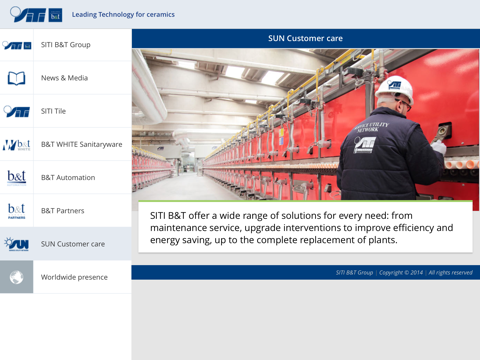Click the B&T Partners logo icon
This screenshot has width=480, height=360.
coord(17,211)
